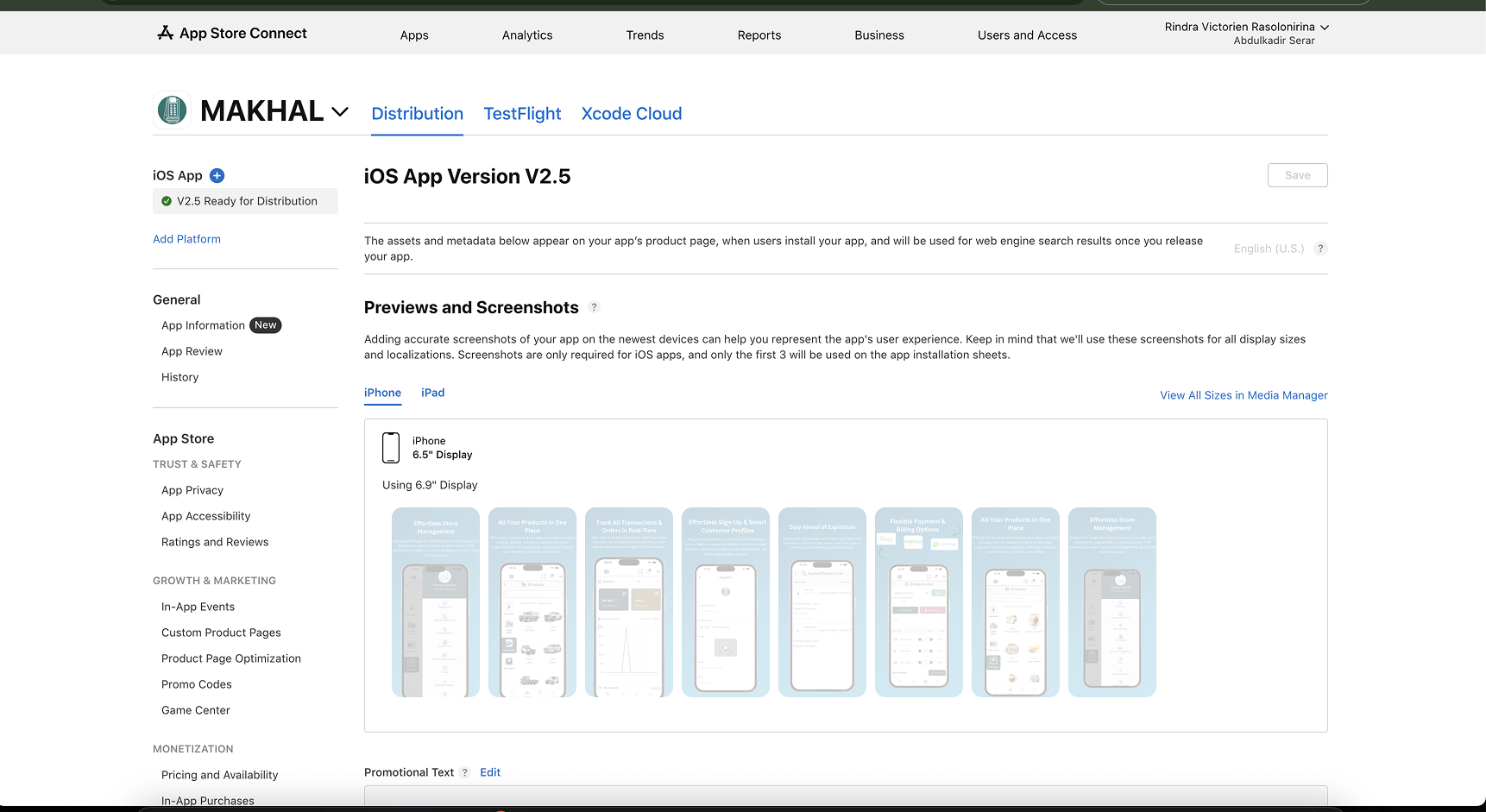Open In-App Events in sidebar
The image size is (1486, 812).
point(198,607)
